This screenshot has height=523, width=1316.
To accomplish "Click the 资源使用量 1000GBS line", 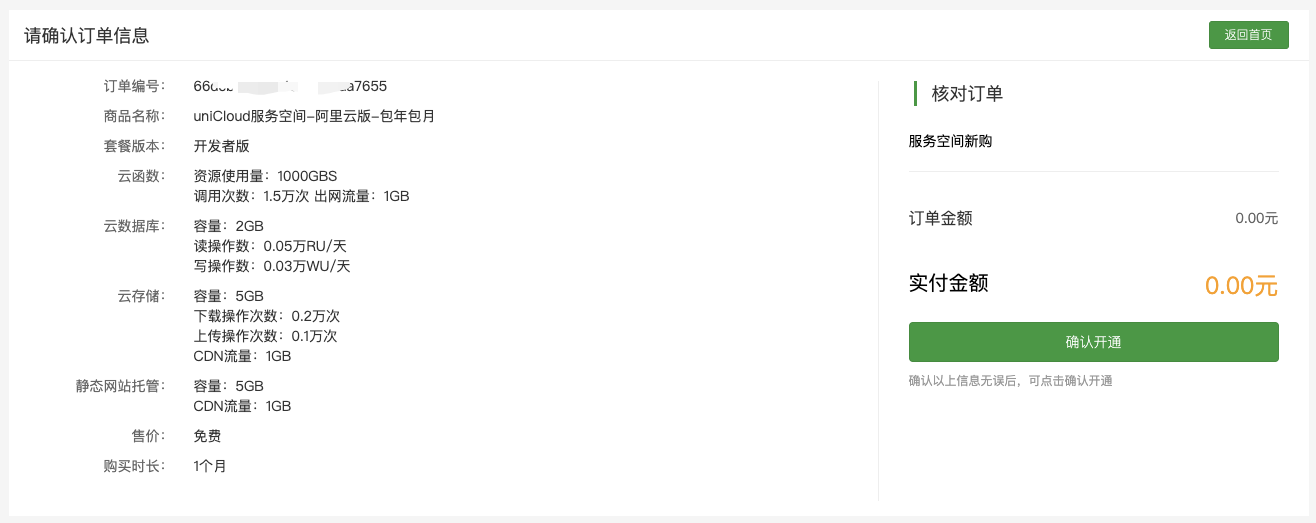I will point(265,176).
